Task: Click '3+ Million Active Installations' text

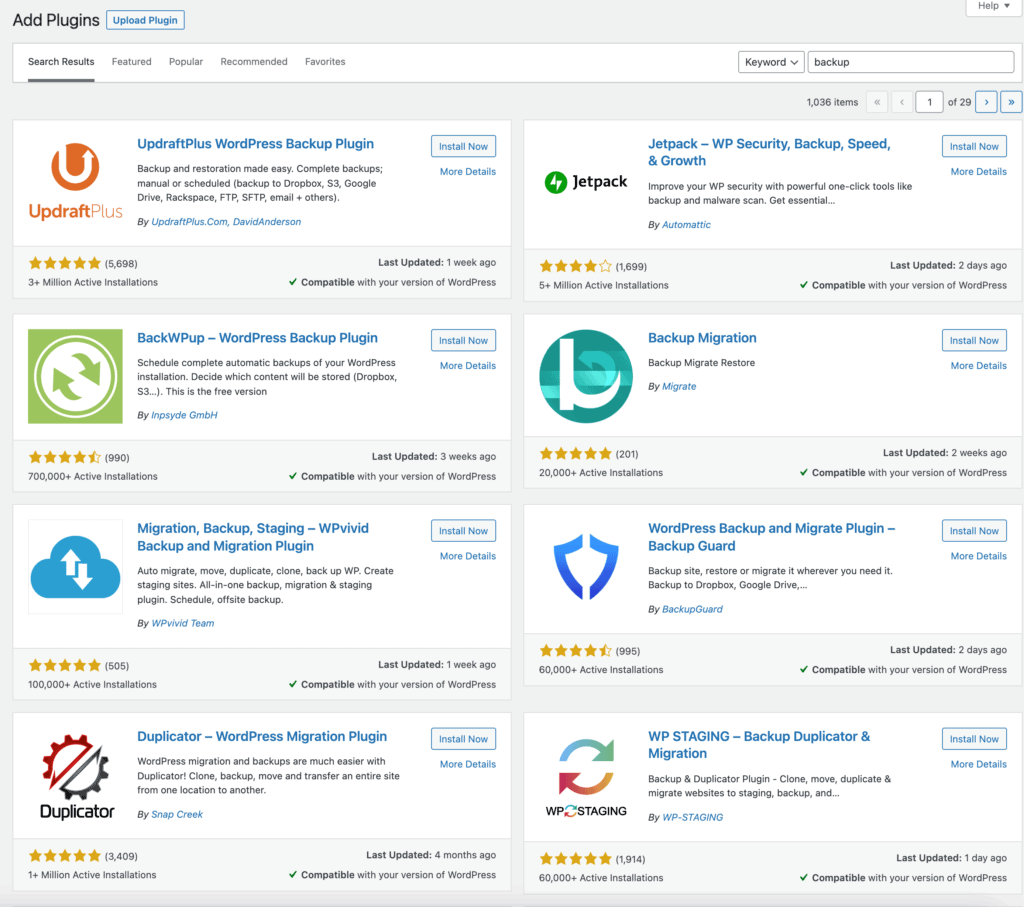Action: click(93, 282)
